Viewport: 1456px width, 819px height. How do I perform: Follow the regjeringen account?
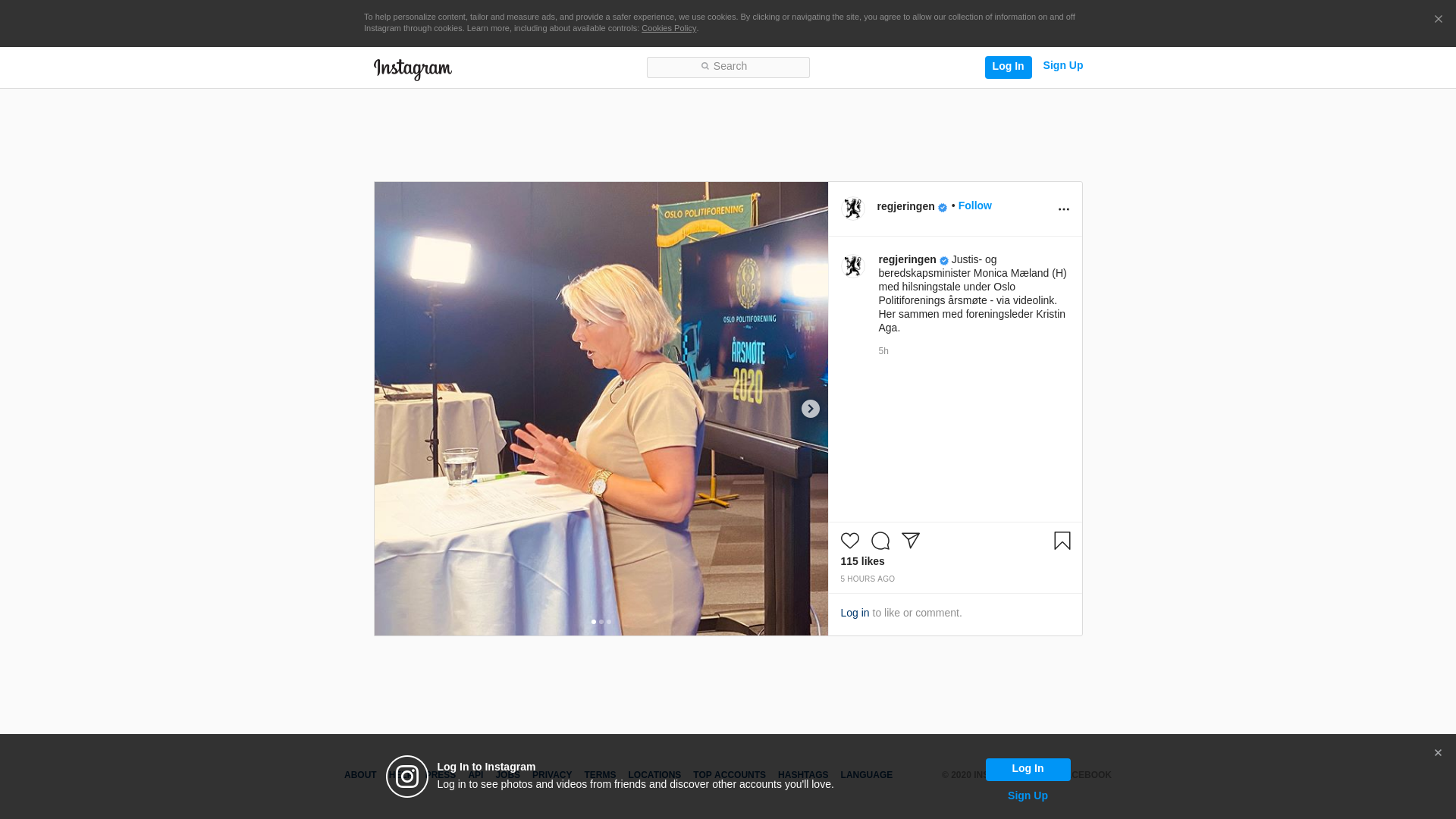pos(974,206)
